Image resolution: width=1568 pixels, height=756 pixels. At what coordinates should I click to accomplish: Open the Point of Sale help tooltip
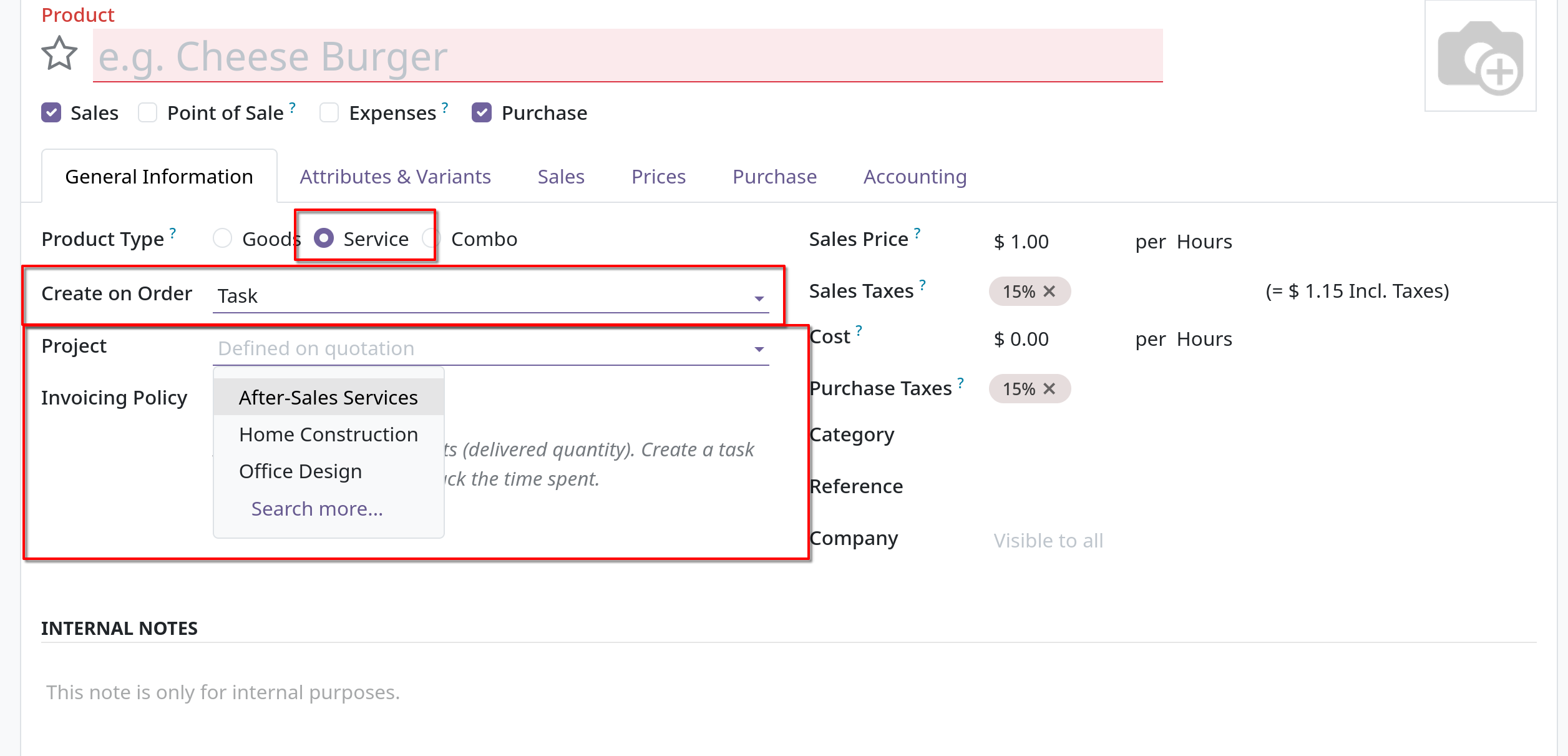pyautogui.click(x=293, y=107)
